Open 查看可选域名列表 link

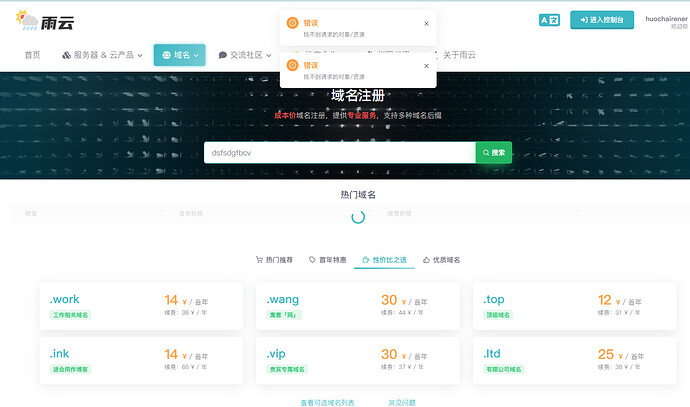[327, 402]
